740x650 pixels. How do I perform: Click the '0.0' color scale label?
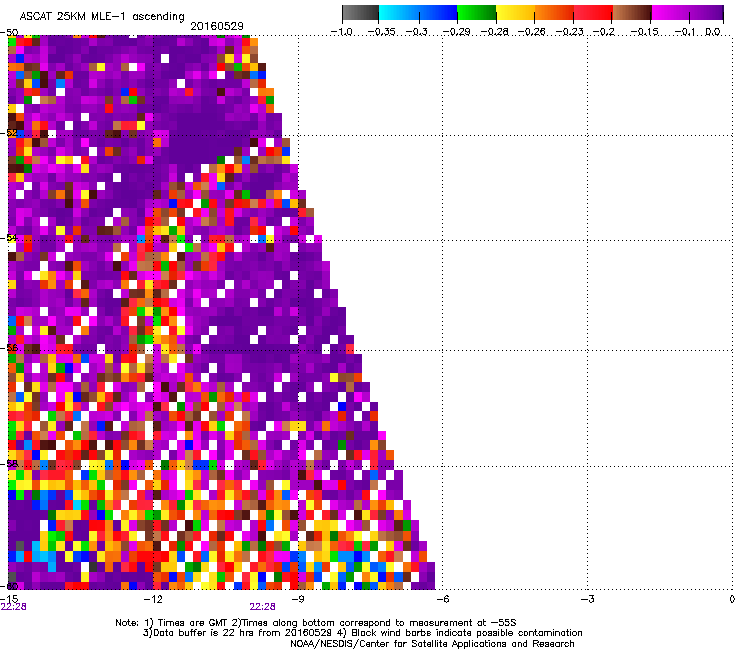713,32
